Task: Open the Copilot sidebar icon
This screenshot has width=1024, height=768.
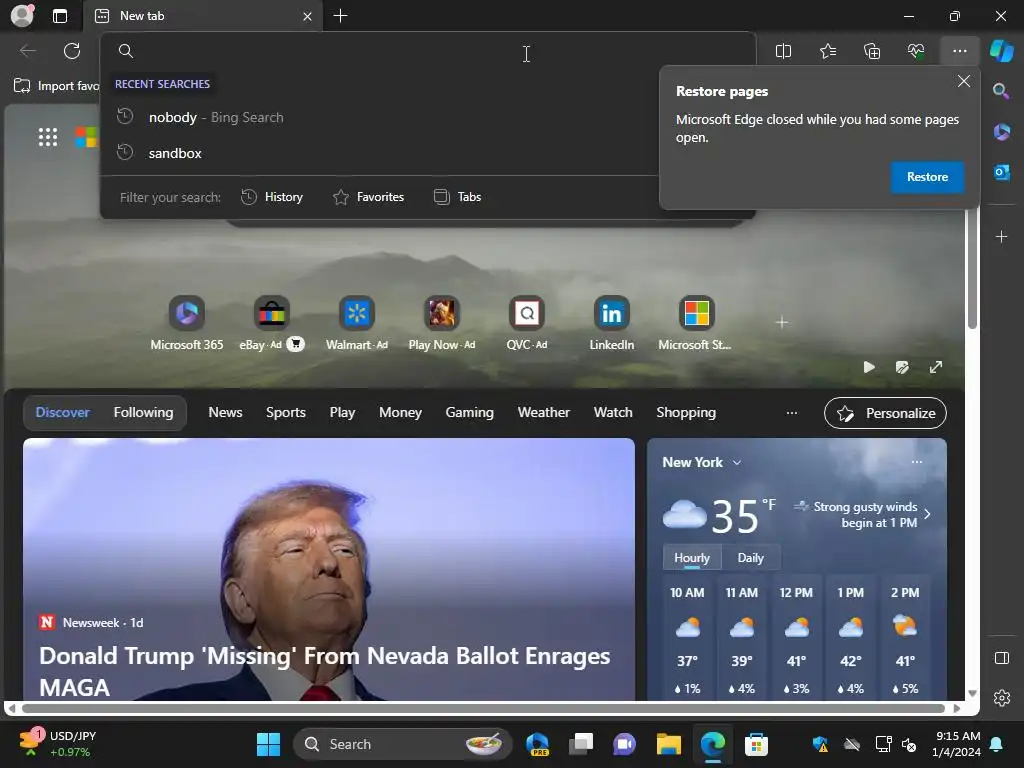Action: 1001,51
